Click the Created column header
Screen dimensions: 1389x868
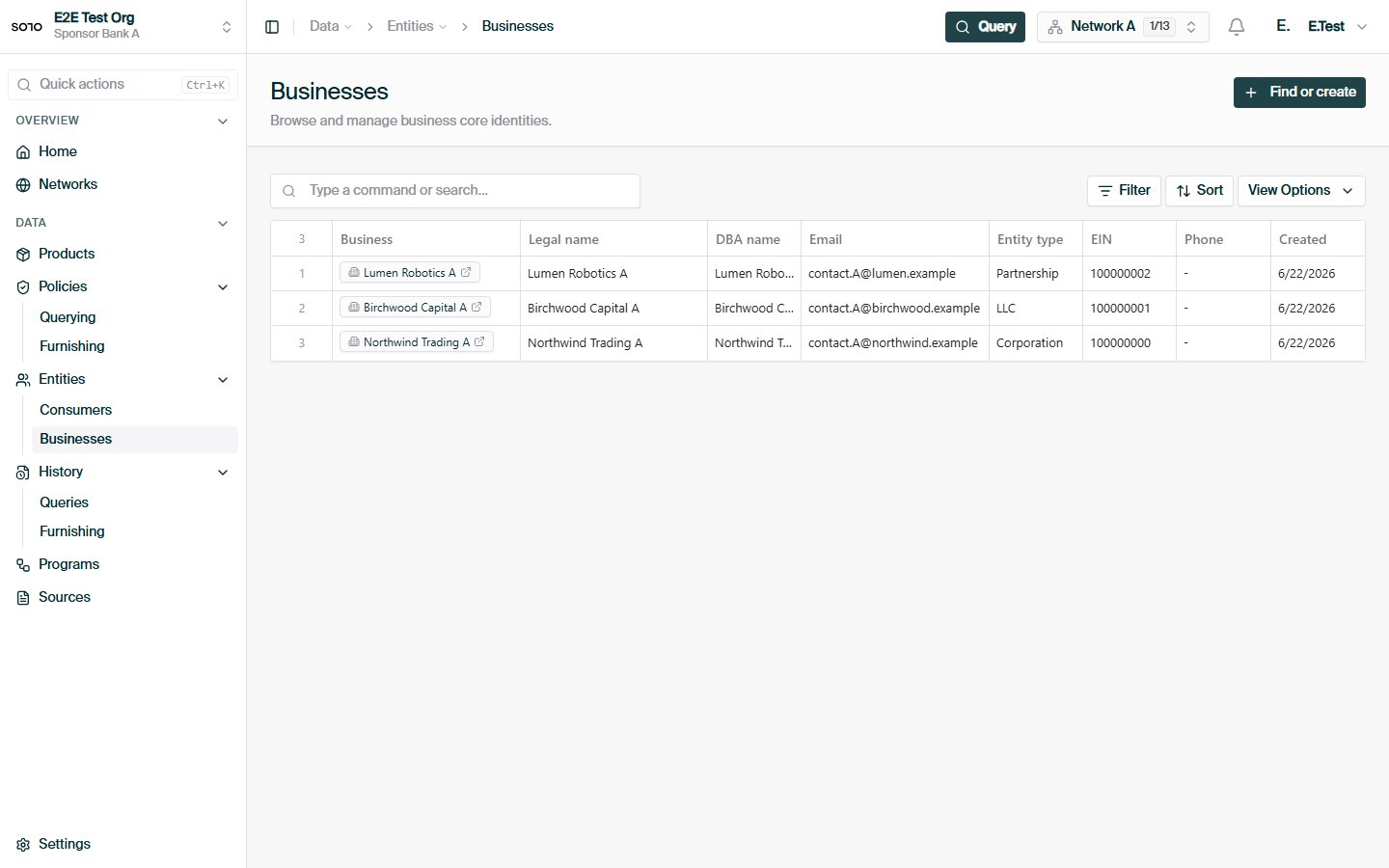coord(1318,239)
